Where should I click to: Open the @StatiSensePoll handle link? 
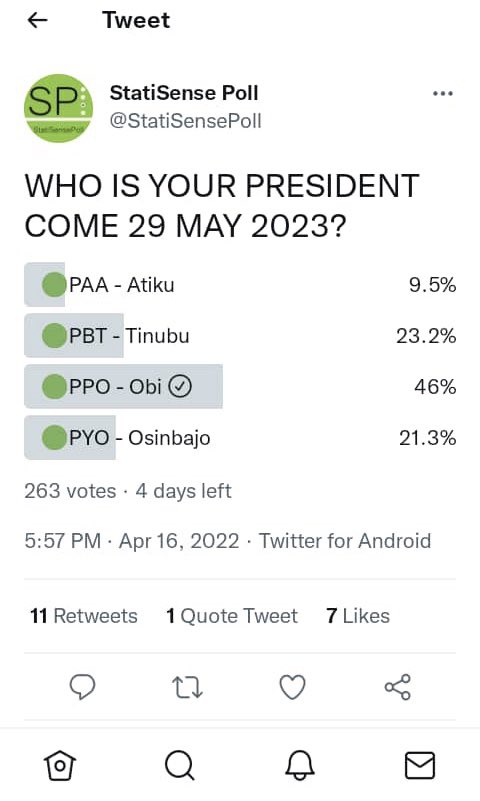(x=185, y=121)
